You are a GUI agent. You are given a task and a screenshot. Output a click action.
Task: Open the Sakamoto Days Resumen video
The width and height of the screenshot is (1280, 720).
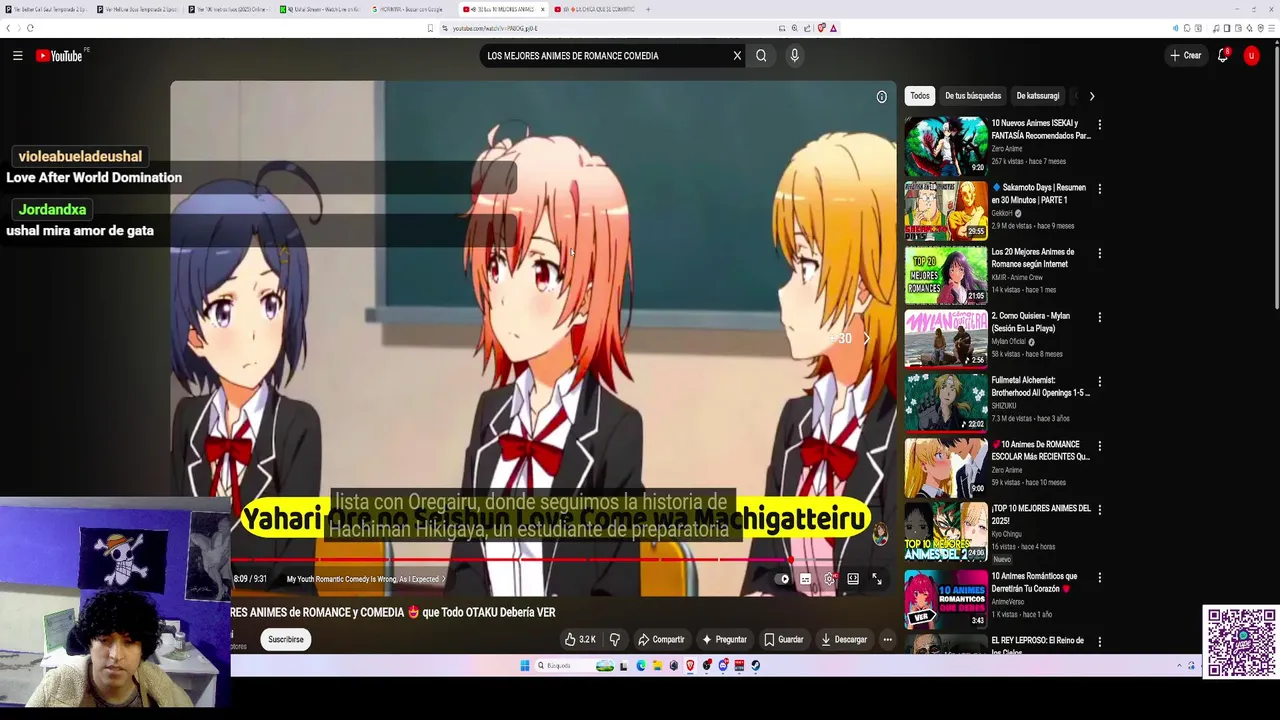946,210
